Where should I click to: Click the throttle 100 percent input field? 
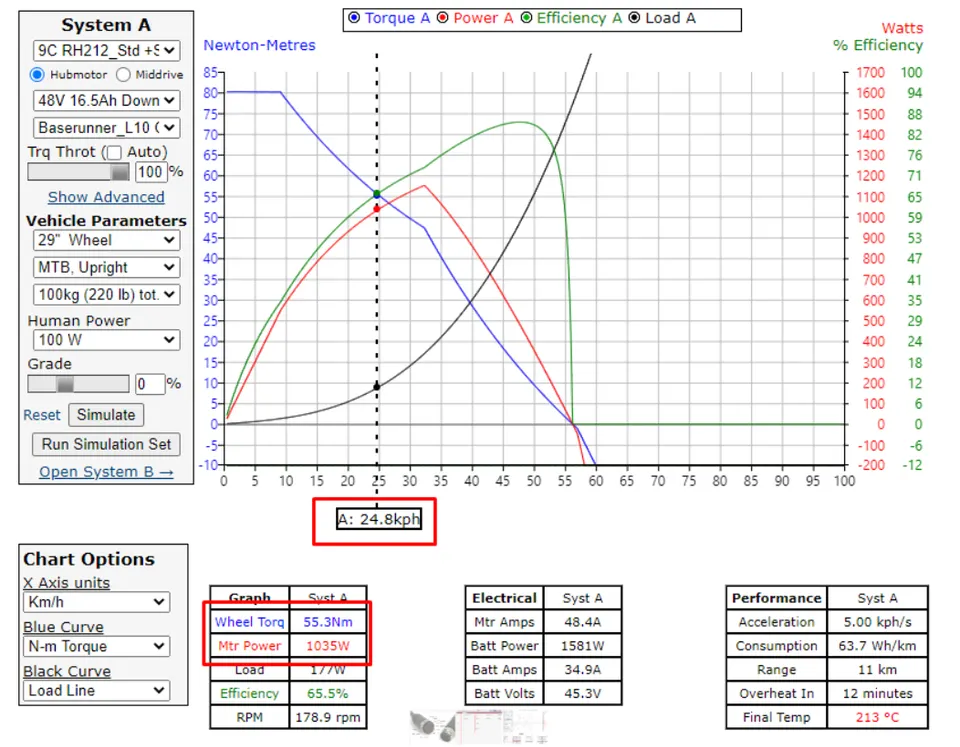point(151,172)
